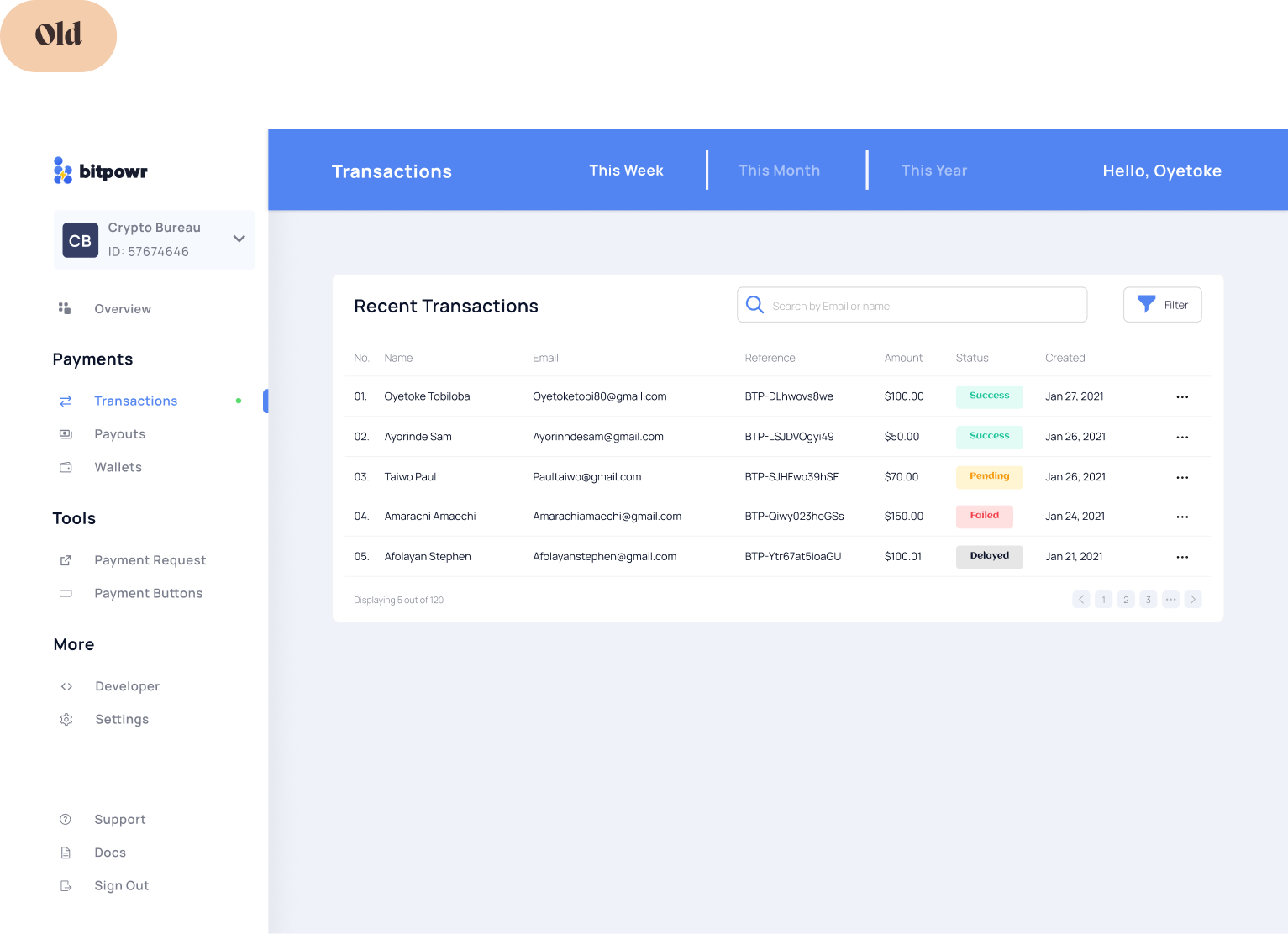1288x934 pixels.
Task: Open row options for Oyetoke Tobiloba
Action: [1182, 397]
